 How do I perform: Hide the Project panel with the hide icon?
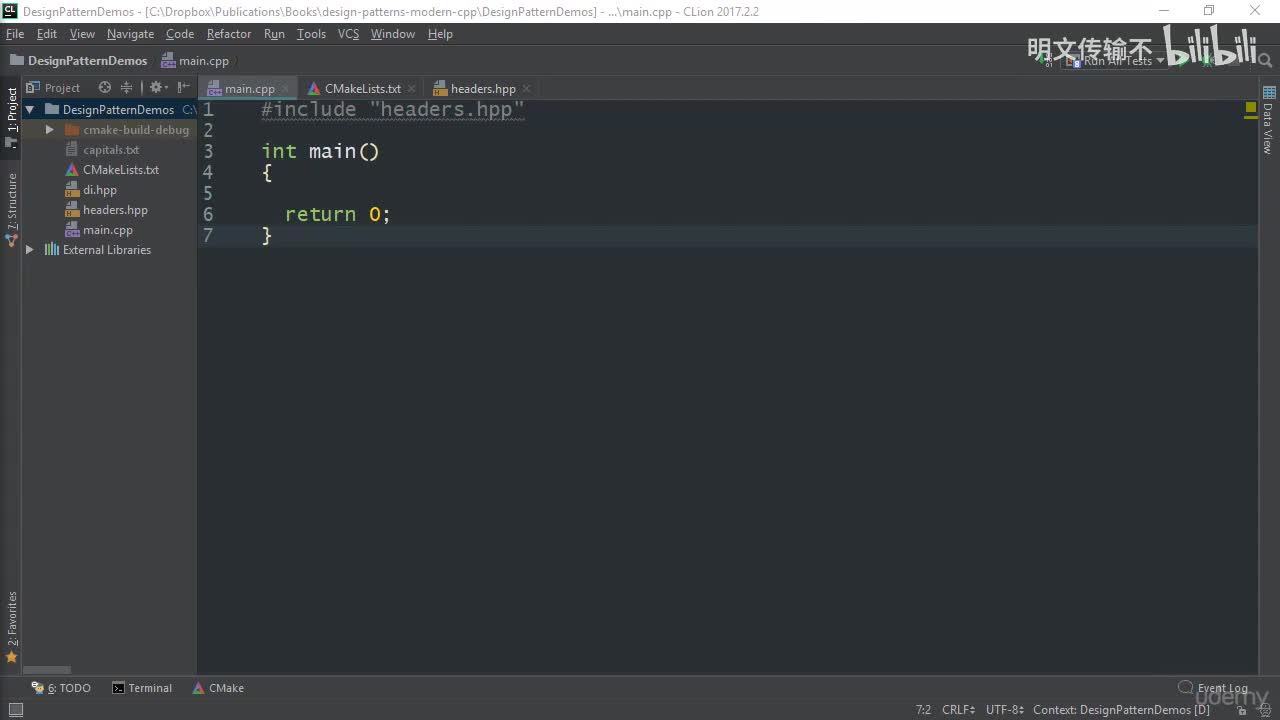[x=183, y=88]
